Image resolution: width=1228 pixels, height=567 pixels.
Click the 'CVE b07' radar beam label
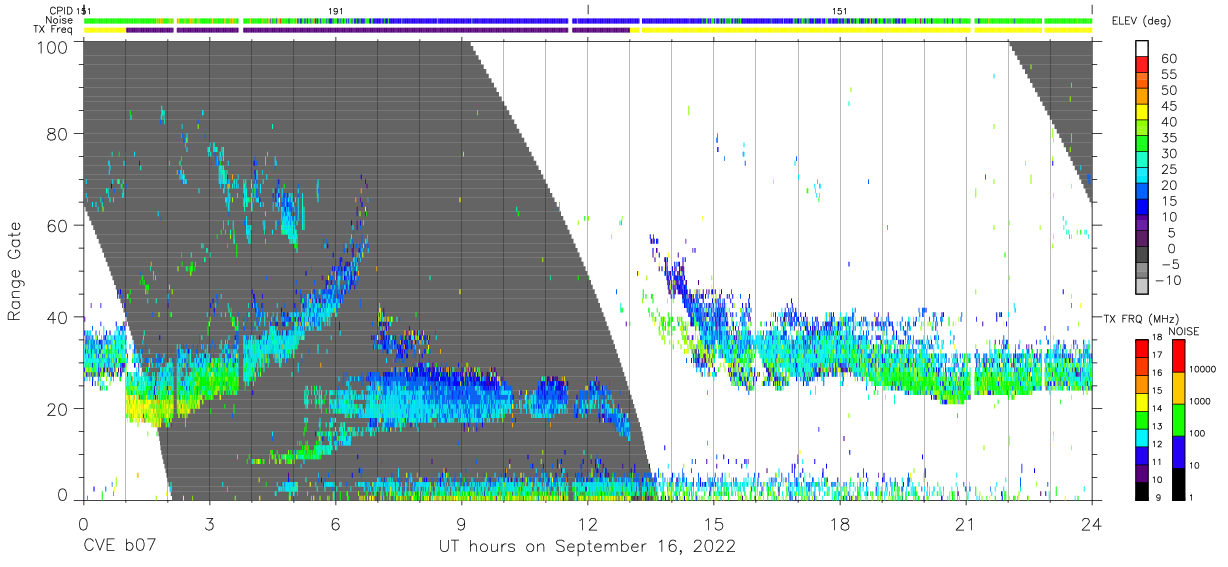(x=118, y=547)
